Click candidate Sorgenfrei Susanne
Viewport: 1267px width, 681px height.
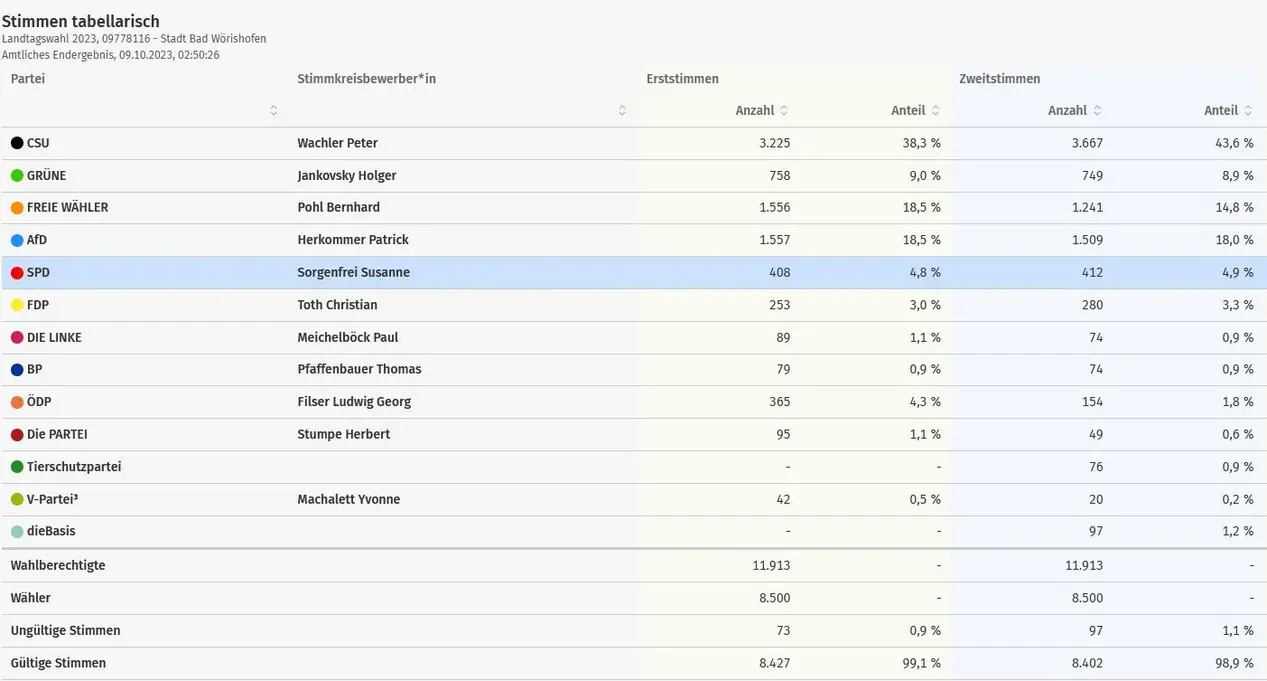tap(354, 273)
